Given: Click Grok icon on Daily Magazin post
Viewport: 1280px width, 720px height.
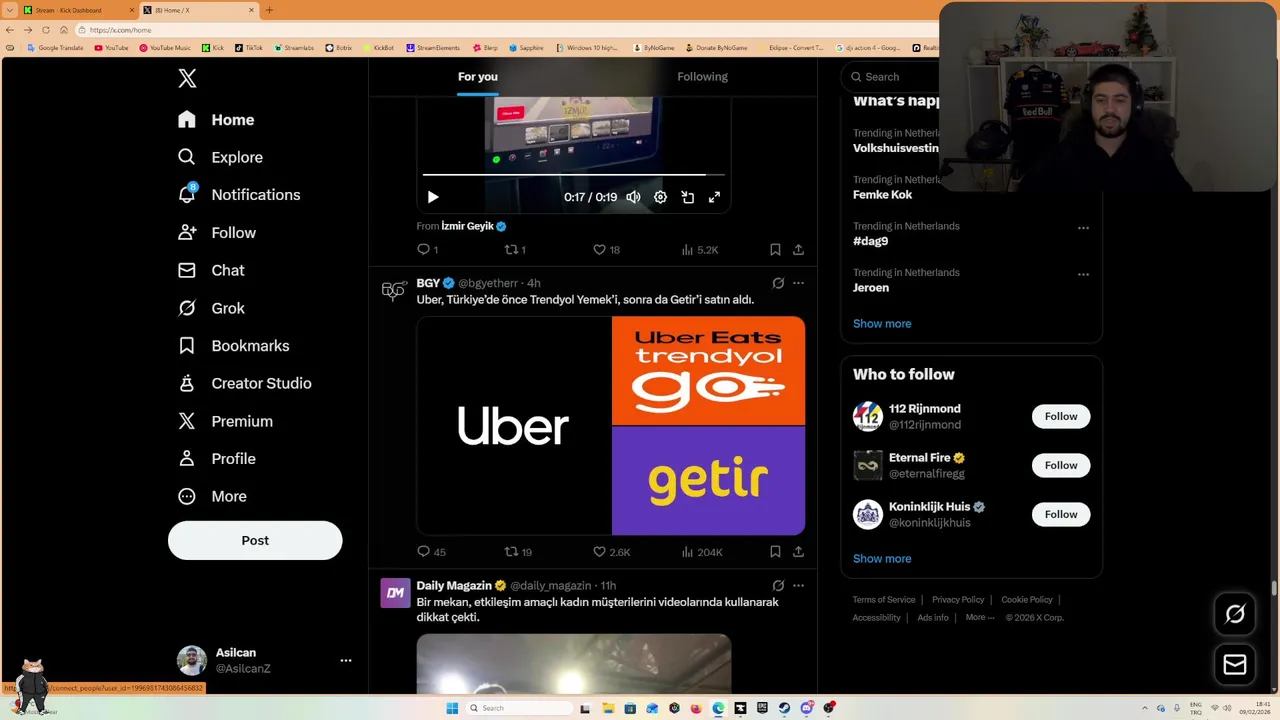Looking at the screenshot, I should click(x=778, y=586).
